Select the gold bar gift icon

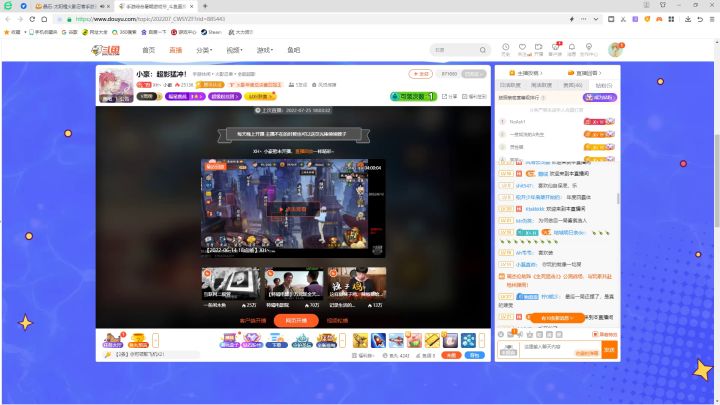click(x=432, y=340)
